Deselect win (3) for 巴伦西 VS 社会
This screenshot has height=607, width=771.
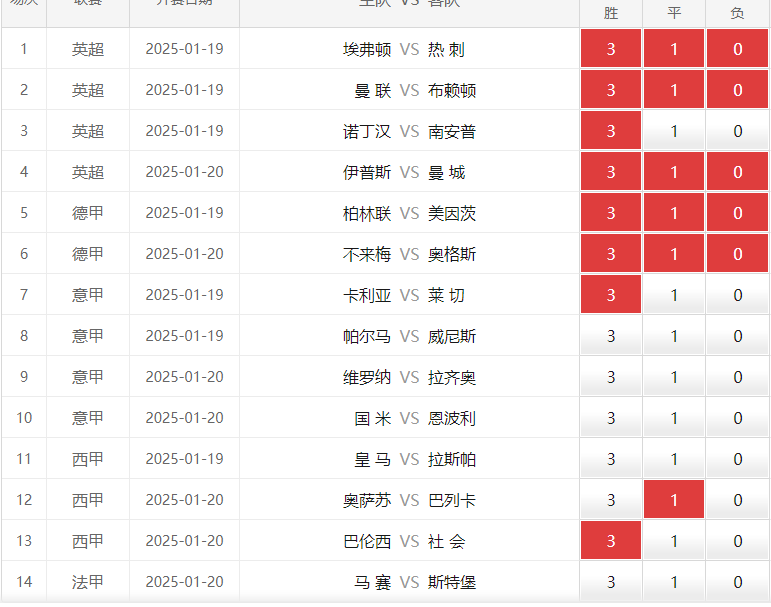coord(611,541)
